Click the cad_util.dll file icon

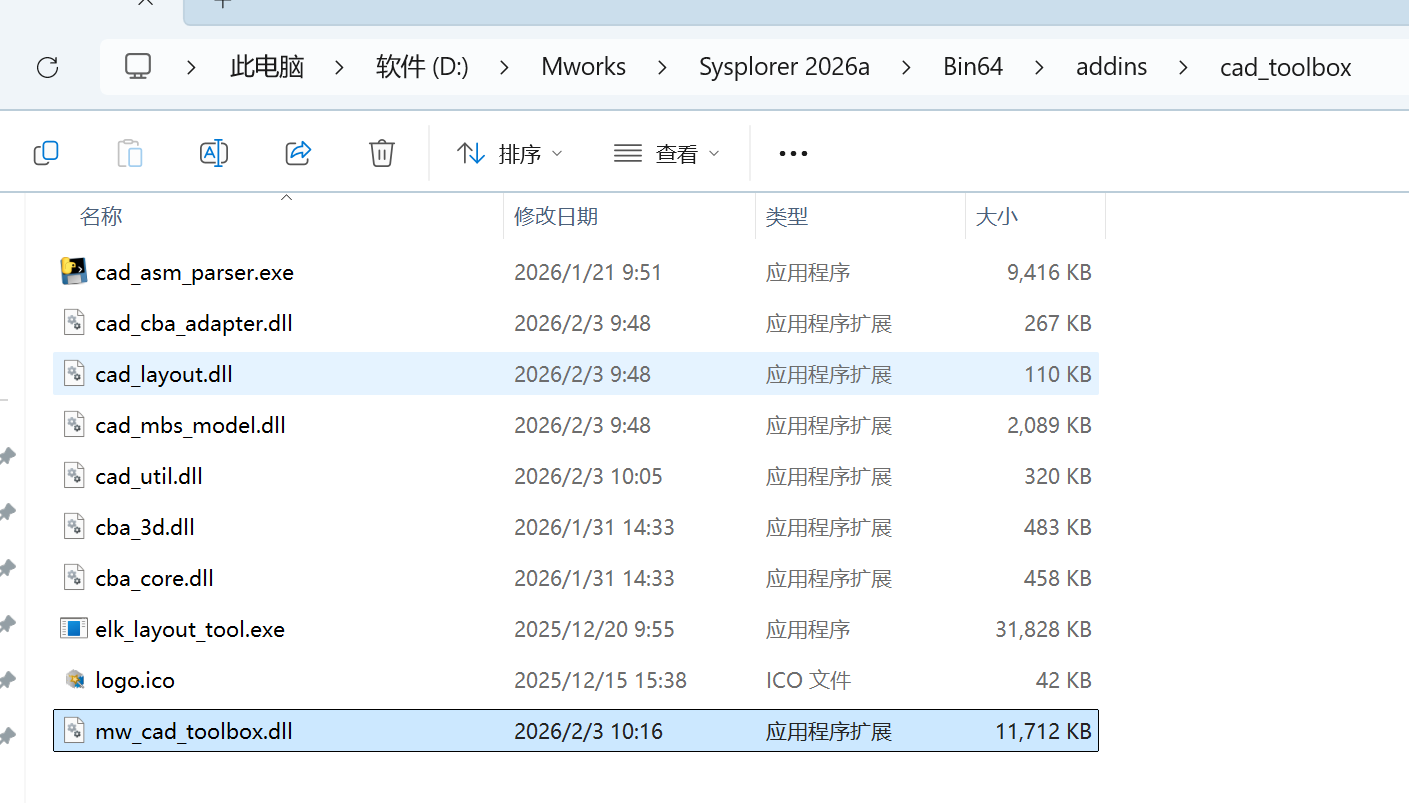tap(74, 476)
